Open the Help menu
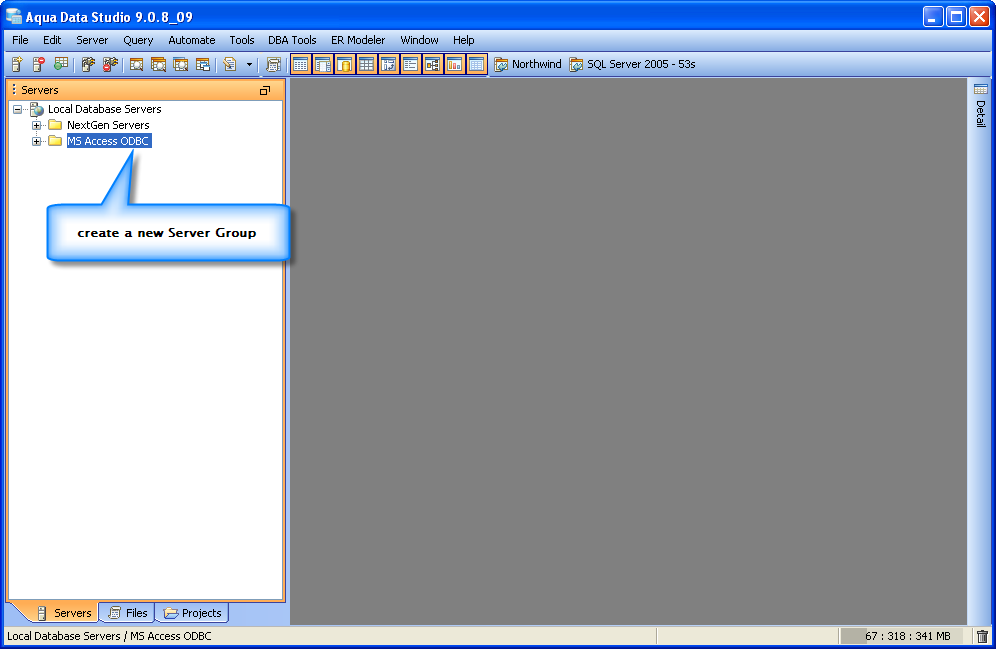996x649 pixels. (x=464, y=40)
